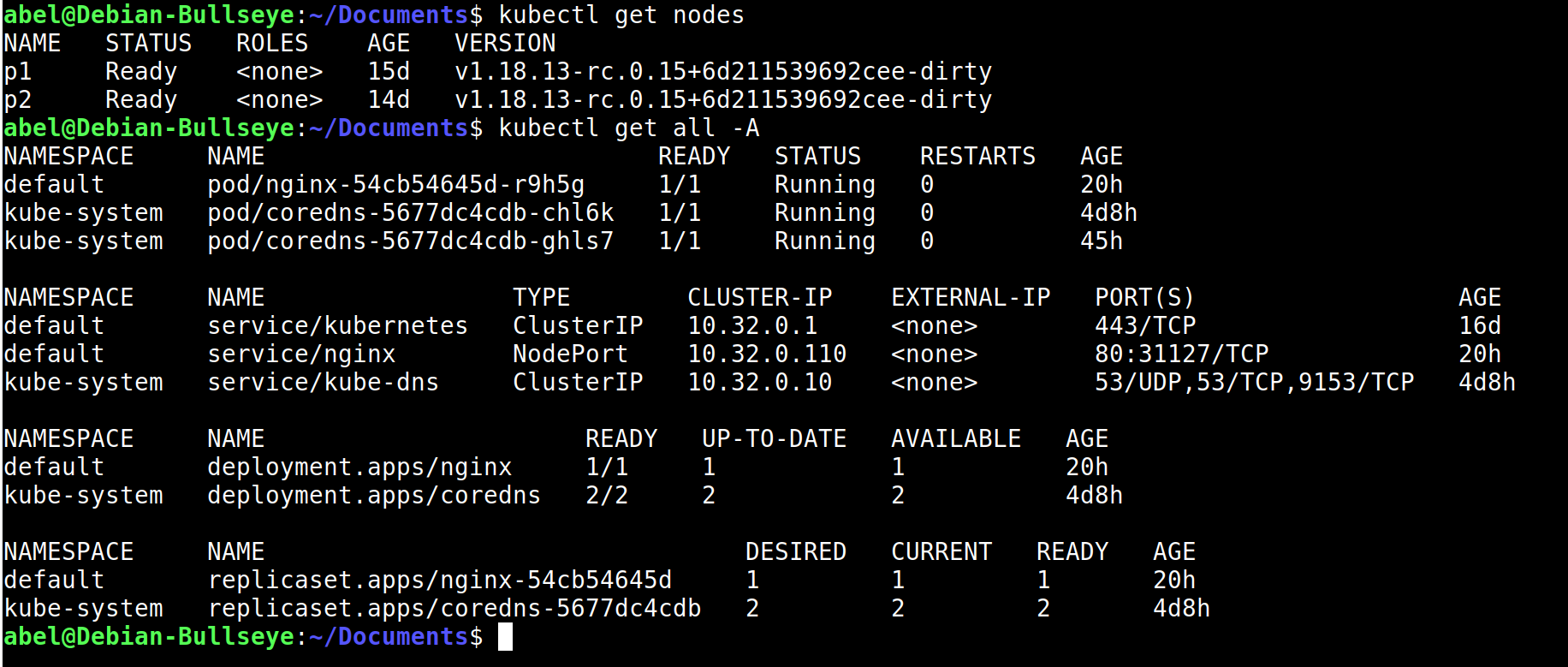Click cluster IP 10.32.0.110
This screenshot has width=1568, height=667.
[767, 354]
